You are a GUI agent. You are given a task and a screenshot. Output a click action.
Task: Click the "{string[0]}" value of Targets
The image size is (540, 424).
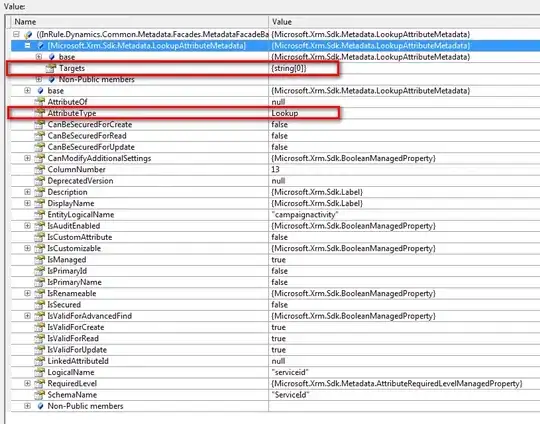pyautogui.click(x=289, y=68)
